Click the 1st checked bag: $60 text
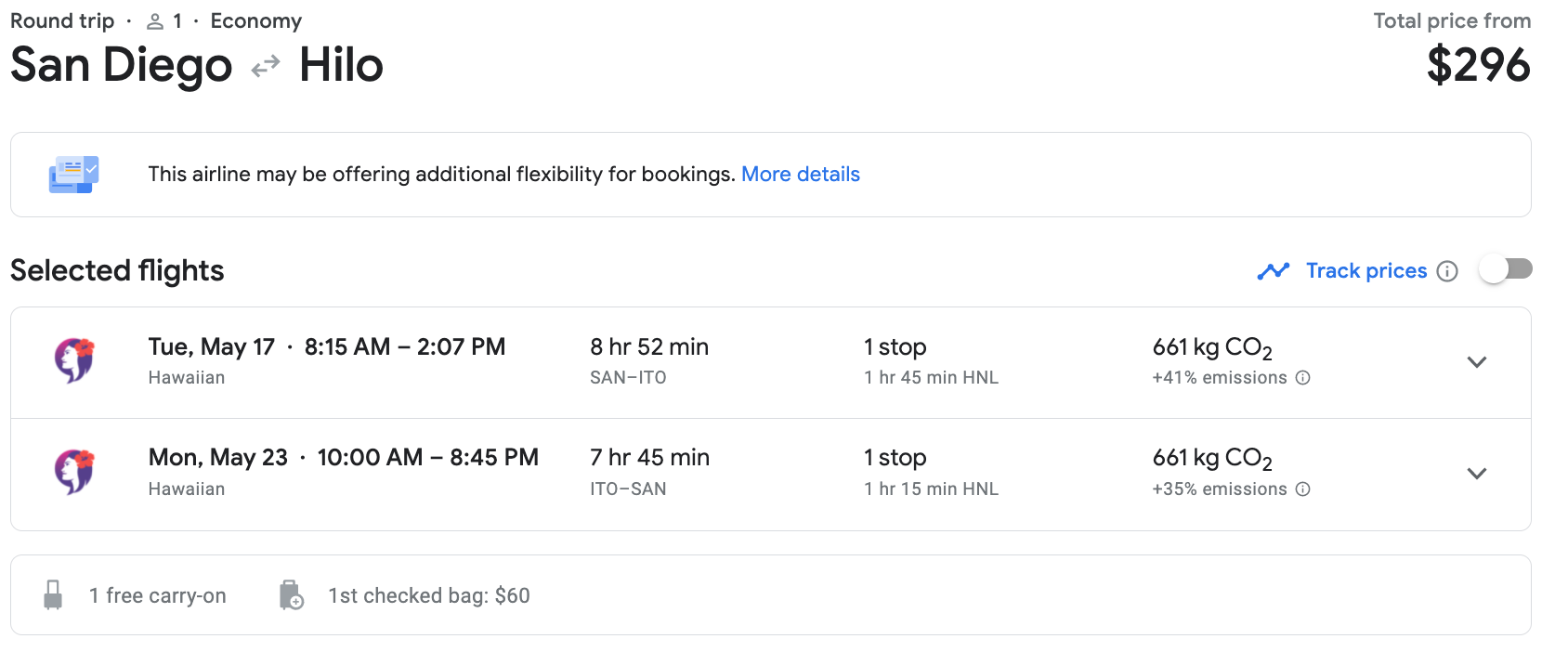Image resolution: width=1568 pixels, height=652 pixels. click(428, 595)
